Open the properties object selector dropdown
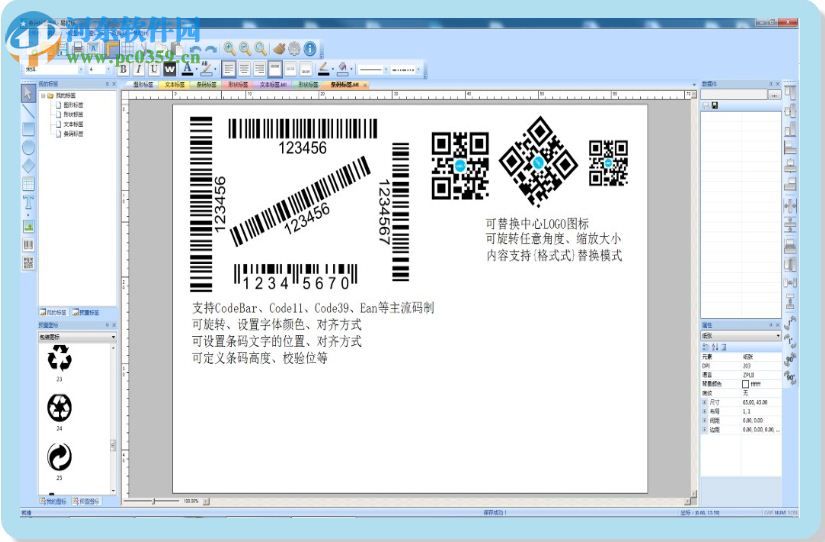The height and width of the screenshot is (542, 825). (741, 336)
